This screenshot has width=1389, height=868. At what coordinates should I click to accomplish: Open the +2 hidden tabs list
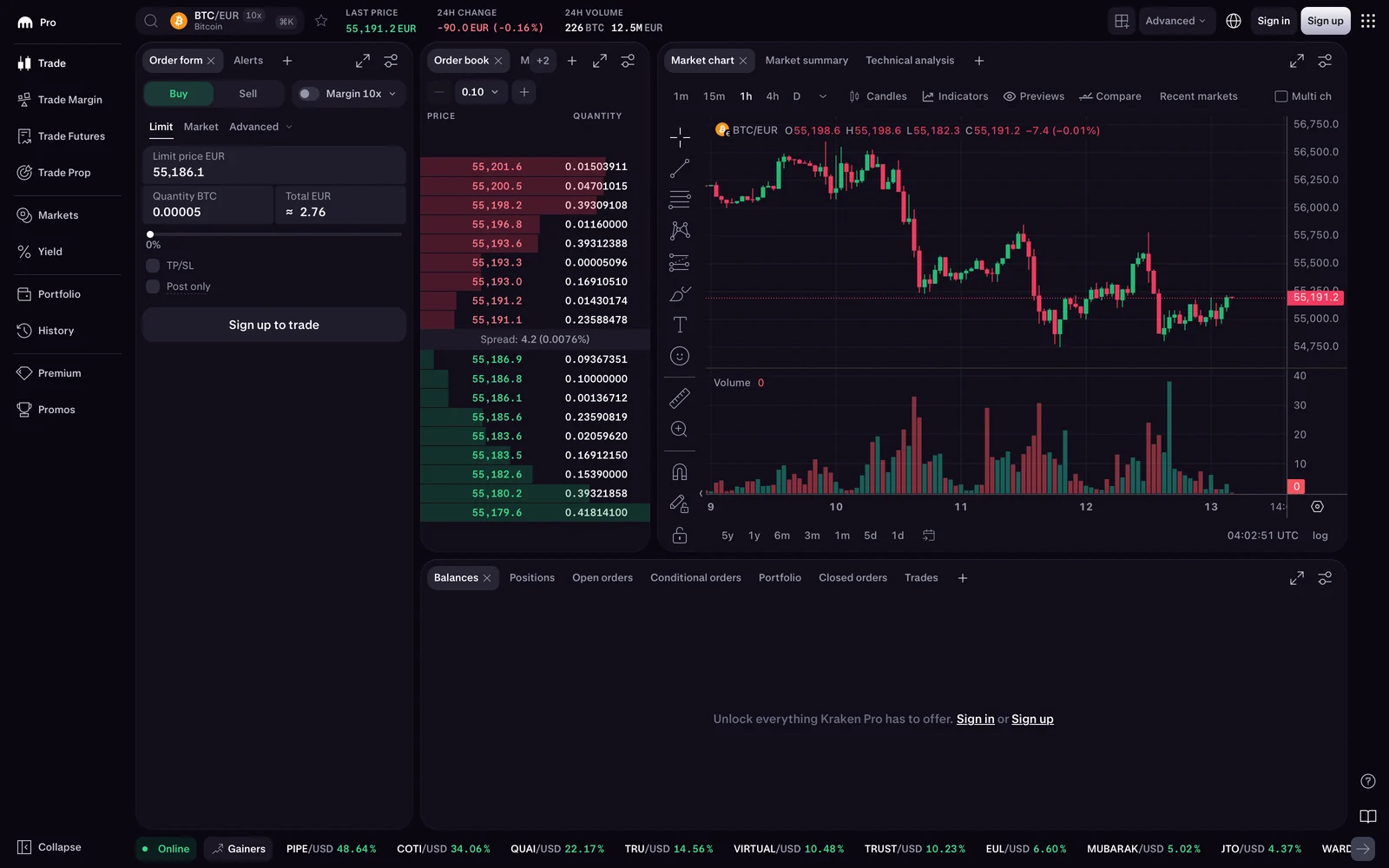(x=543, y=61)
